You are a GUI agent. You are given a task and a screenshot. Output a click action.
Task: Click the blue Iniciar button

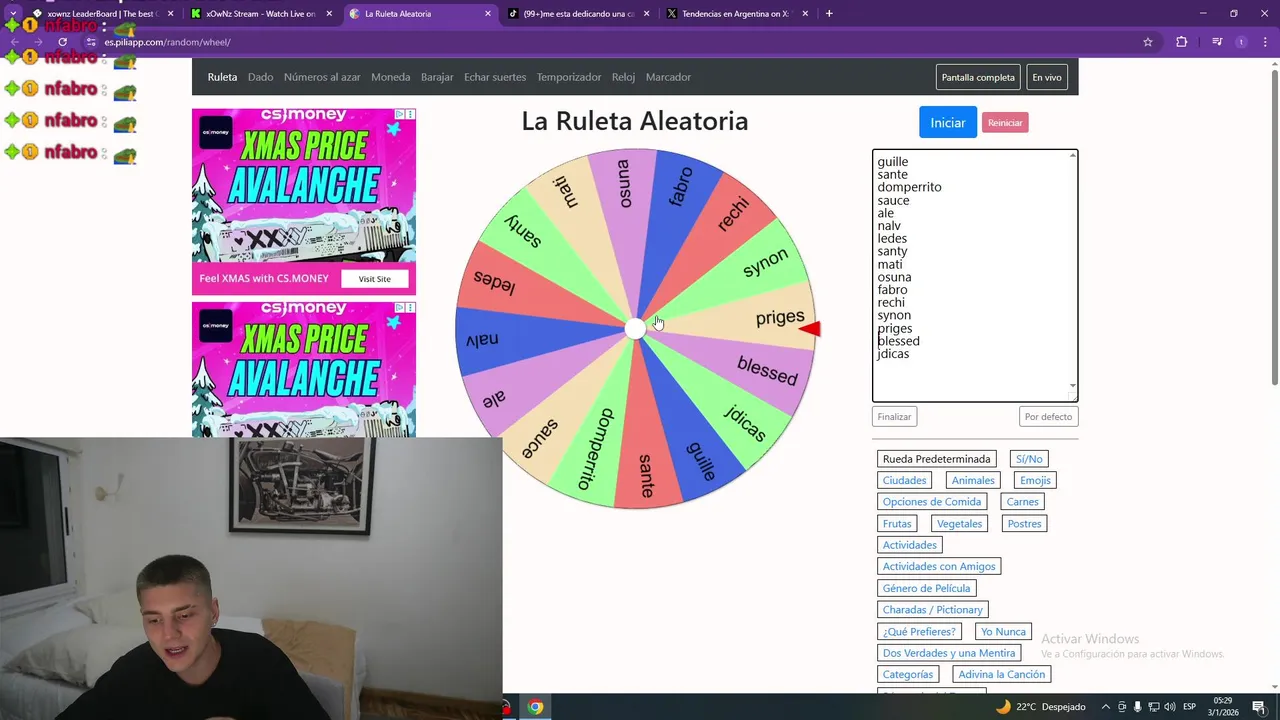(947, 122)
